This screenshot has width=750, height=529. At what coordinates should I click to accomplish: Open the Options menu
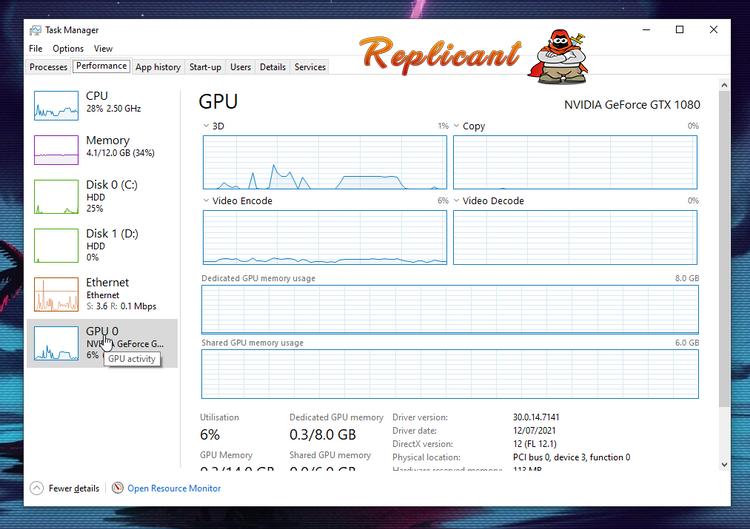click(x=68, y=49)
